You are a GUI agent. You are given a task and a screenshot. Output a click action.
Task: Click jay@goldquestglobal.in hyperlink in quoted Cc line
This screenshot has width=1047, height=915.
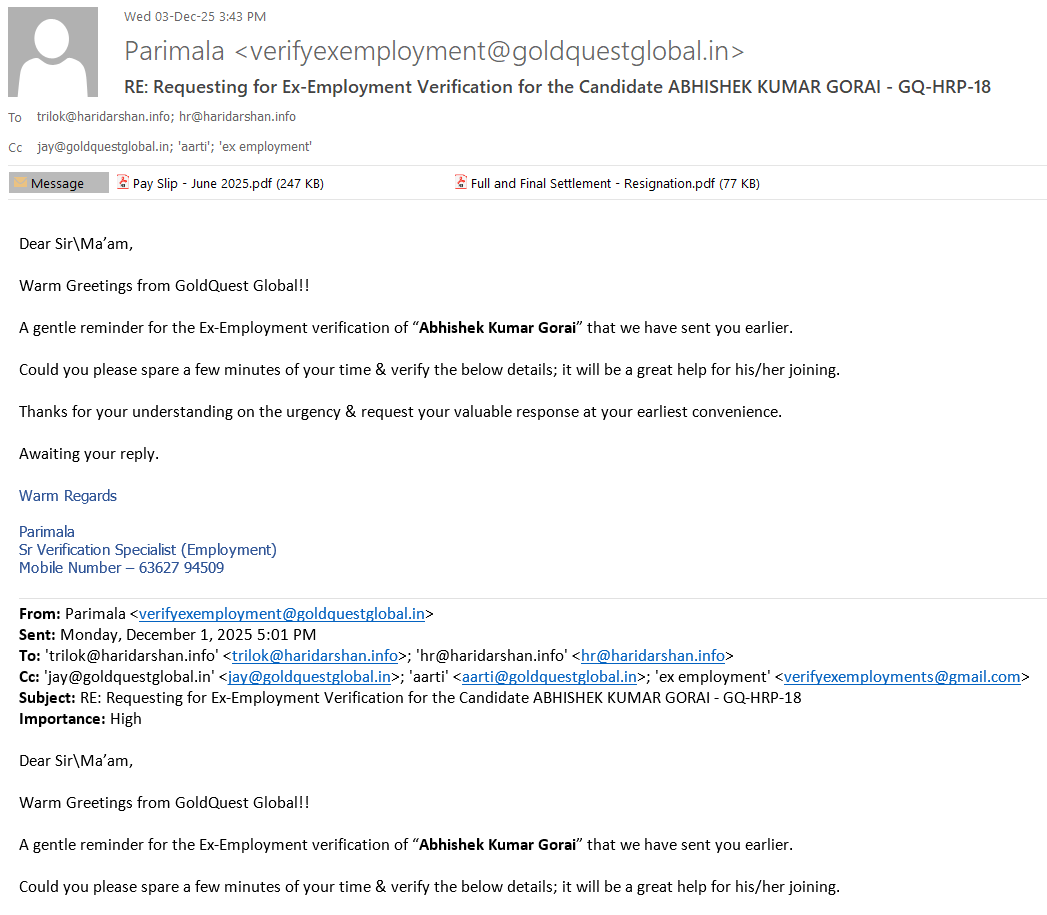tap(310, 677)
